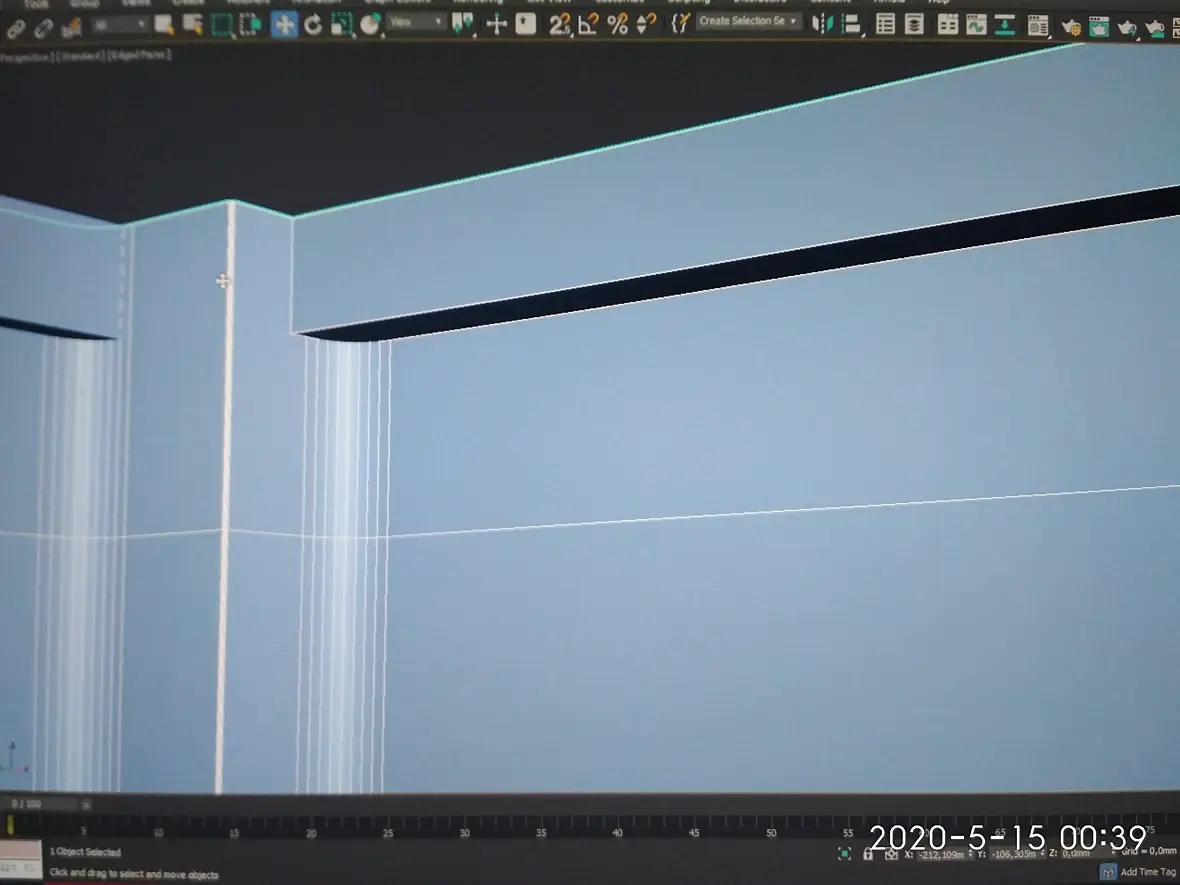Choose the Rectangular Selection Region icon

click(222, 25)
